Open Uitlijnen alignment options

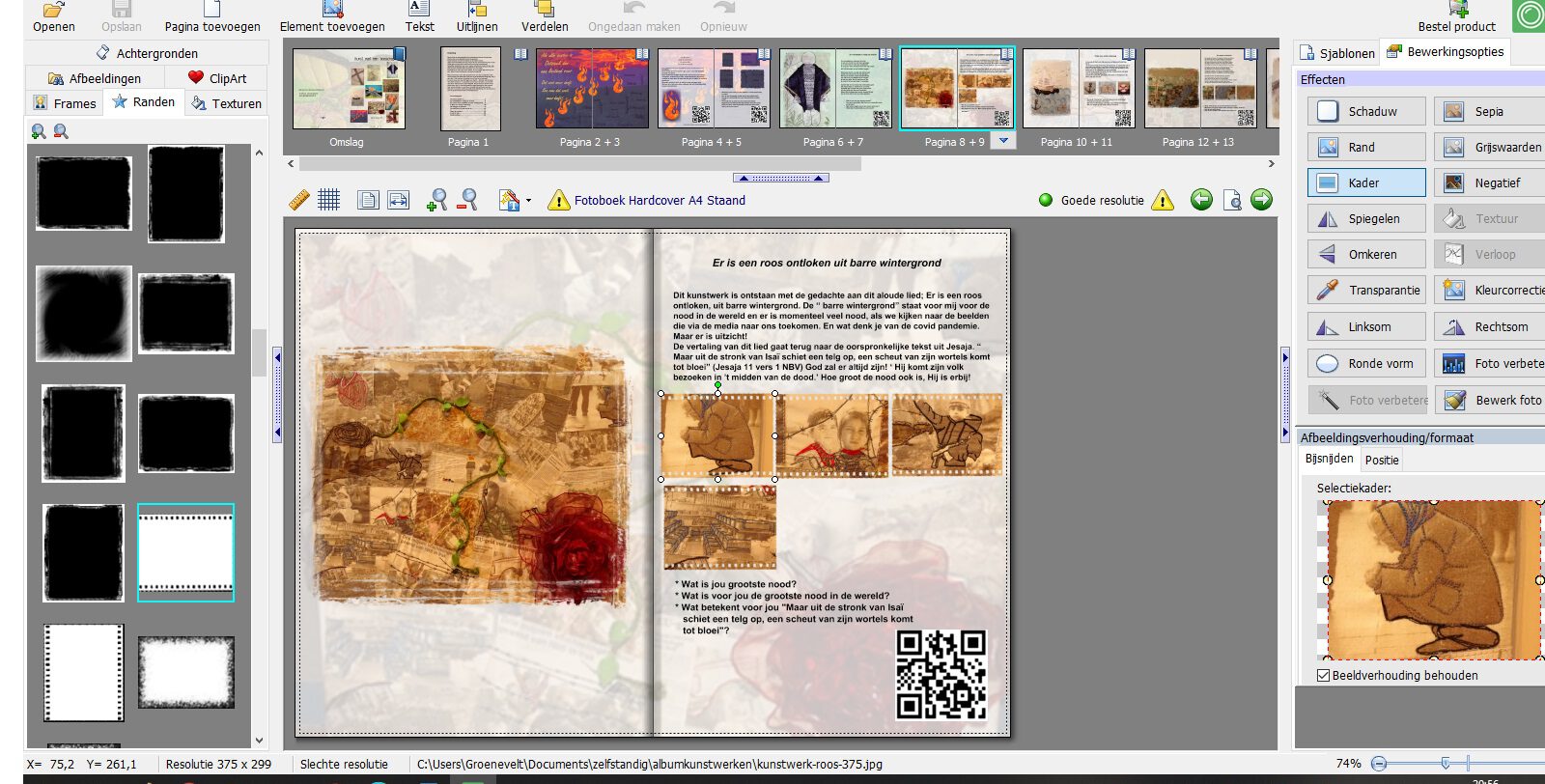click(x=477, y=17)
